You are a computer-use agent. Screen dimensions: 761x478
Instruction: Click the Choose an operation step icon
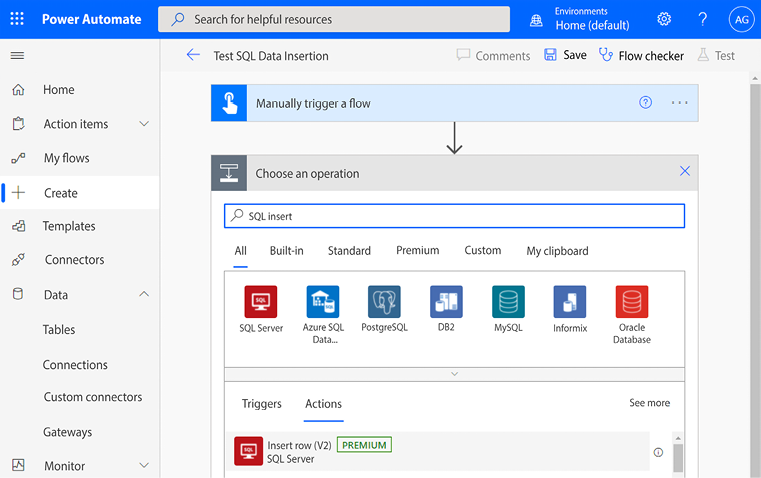[x=229, y=173]
